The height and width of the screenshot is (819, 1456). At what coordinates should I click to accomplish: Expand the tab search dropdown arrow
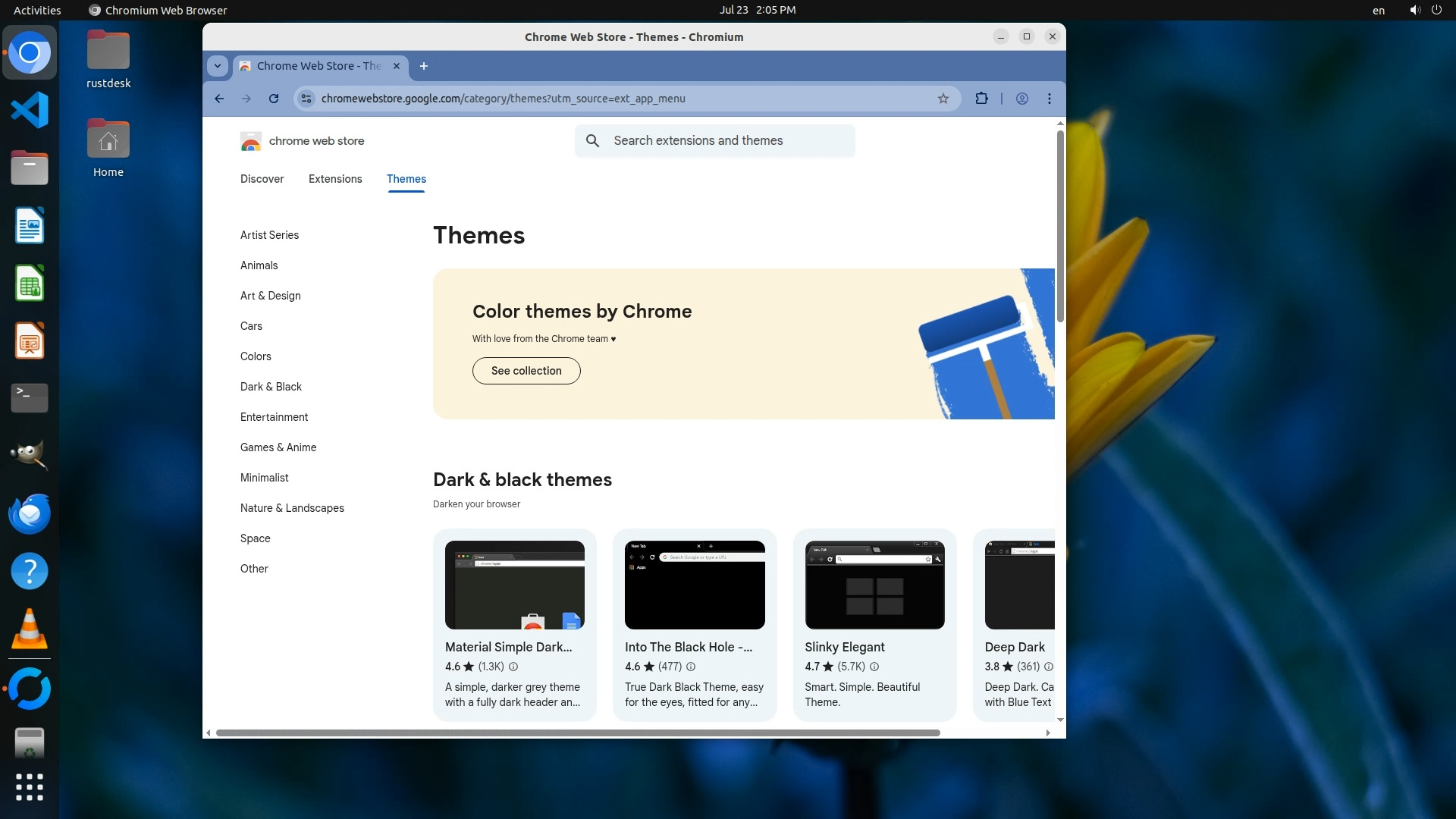point(218,66)
